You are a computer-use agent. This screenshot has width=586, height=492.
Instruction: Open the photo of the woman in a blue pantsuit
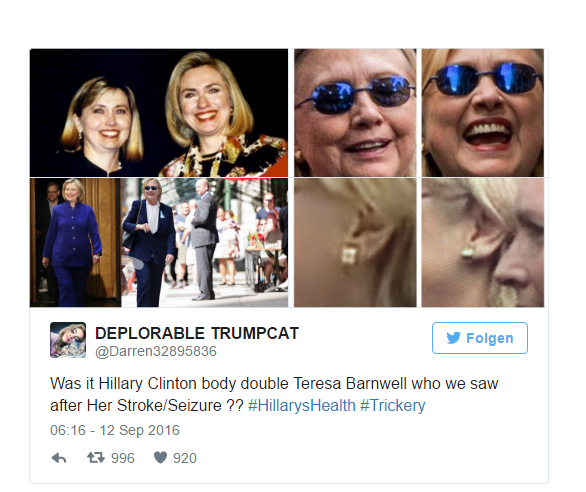pyautogui.click(x=75, y=243)
